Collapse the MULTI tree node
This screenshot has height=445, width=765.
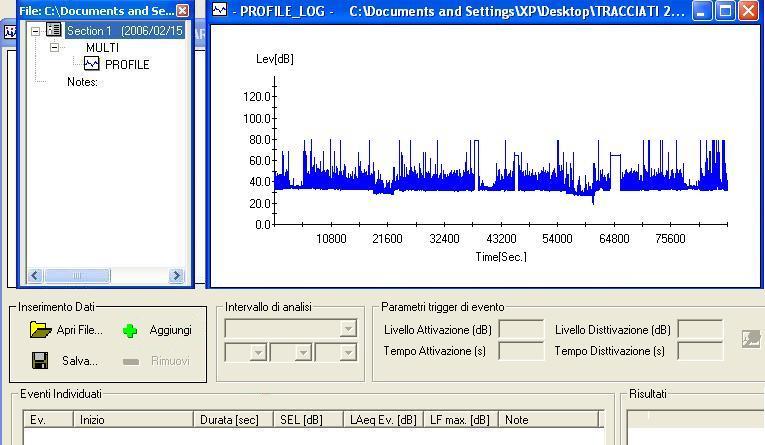[54, 47]
